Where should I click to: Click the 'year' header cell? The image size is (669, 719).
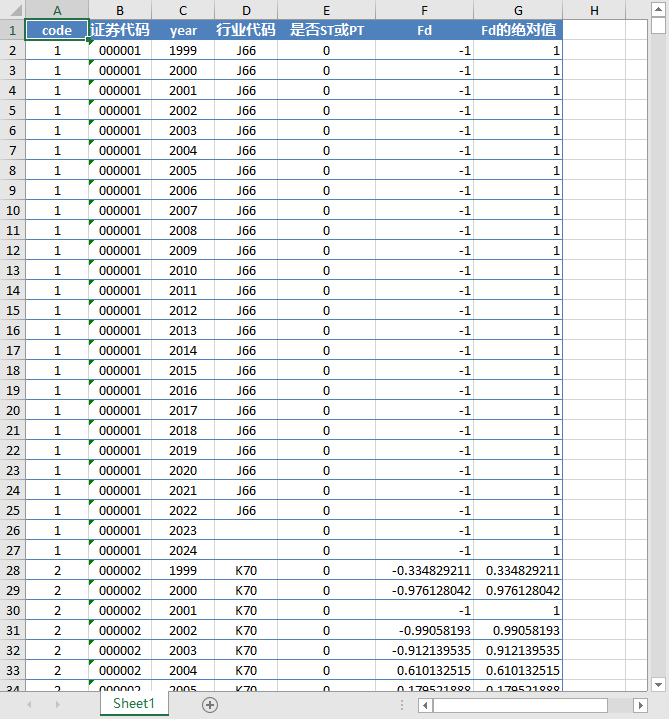pyautogui.click(x=183, y=30)
